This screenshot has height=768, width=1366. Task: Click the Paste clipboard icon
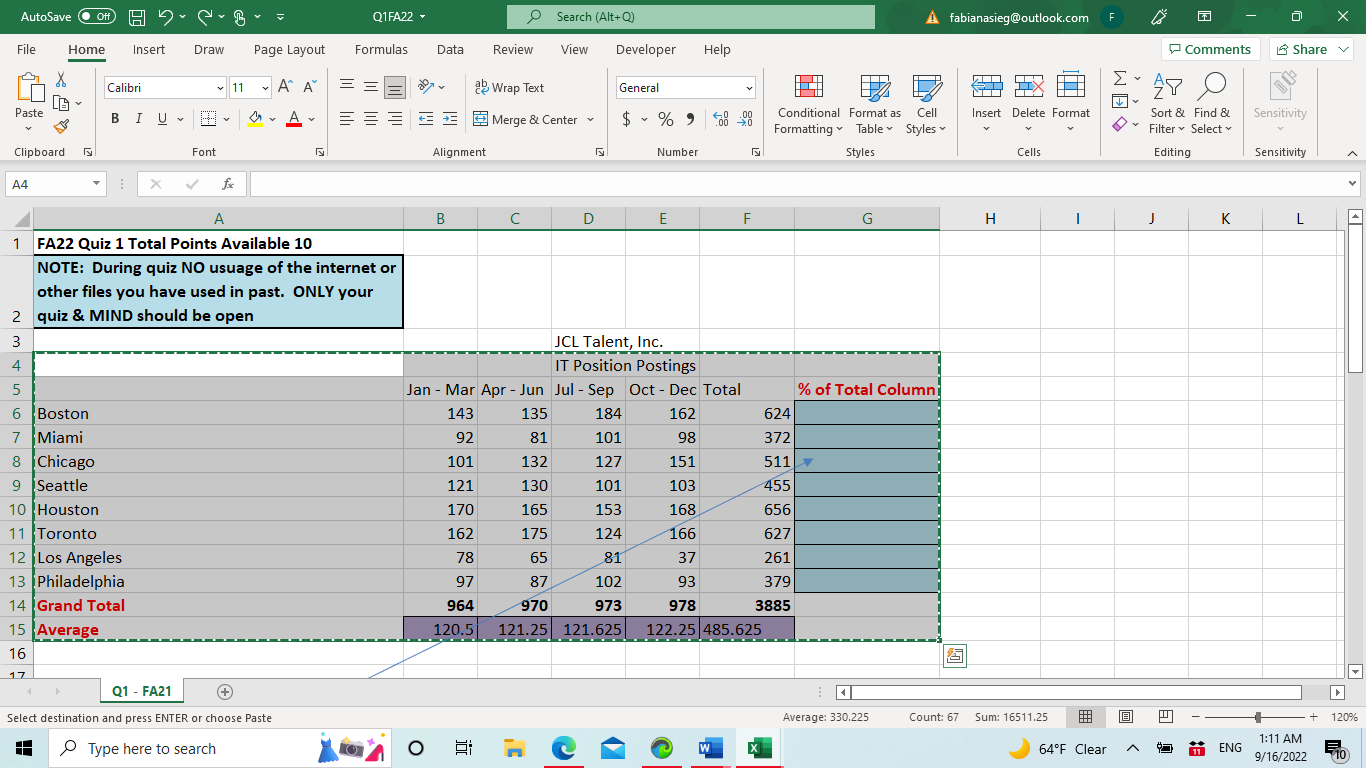point(29,89)
